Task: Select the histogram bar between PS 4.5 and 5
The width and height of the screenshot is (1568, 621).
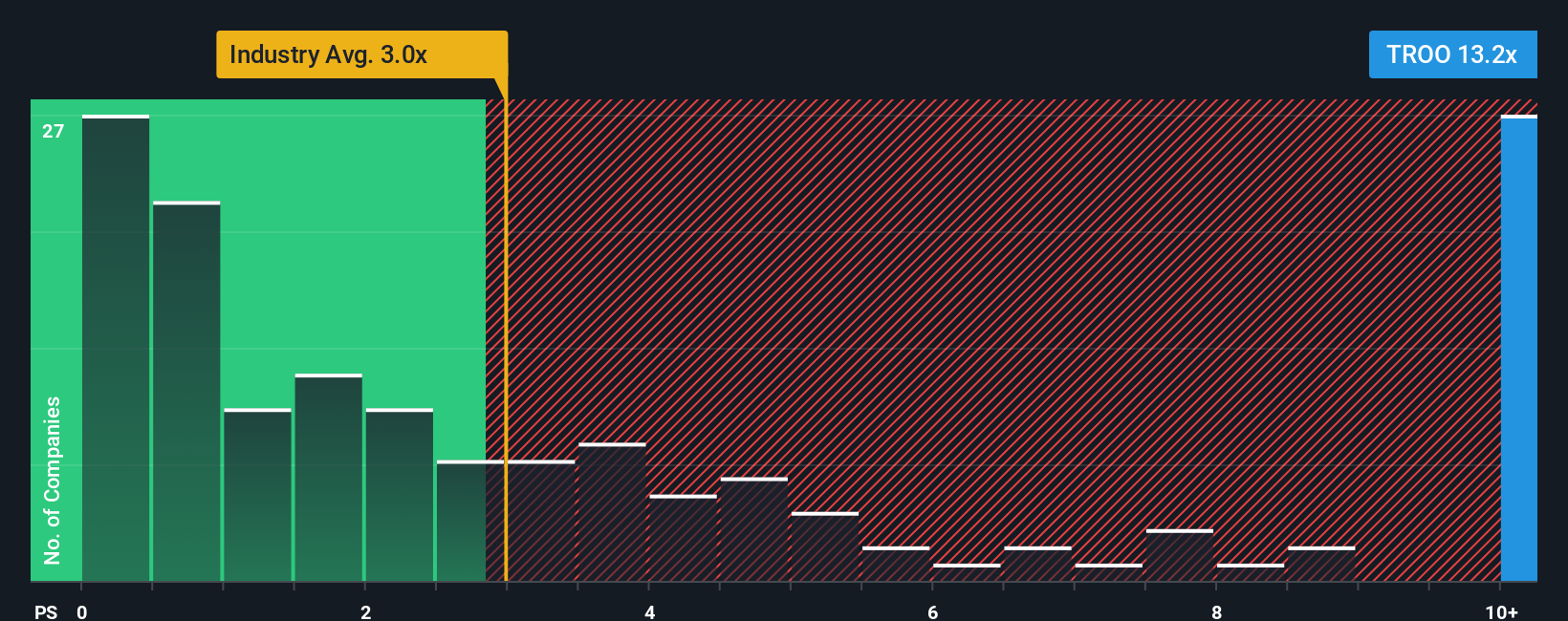Action: pos(754,529)
